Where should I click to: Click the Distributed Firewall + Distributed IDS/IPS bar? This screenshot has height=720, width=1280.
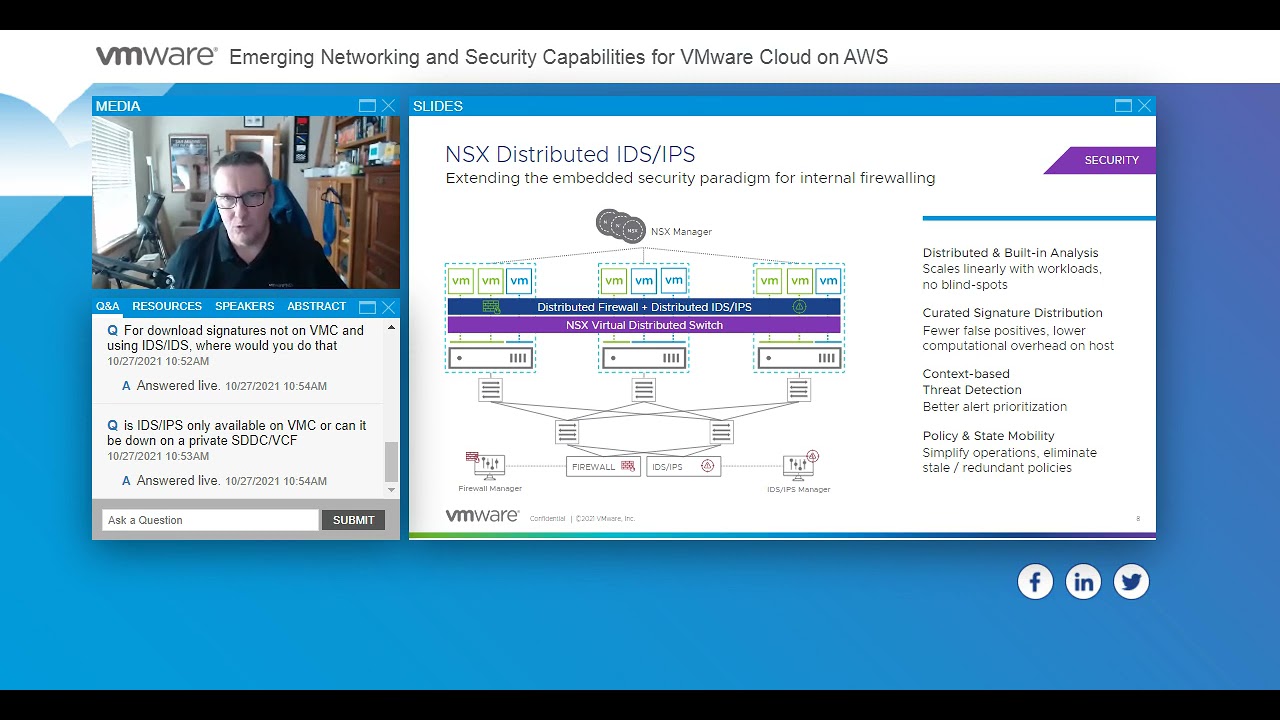pos(644,307)
